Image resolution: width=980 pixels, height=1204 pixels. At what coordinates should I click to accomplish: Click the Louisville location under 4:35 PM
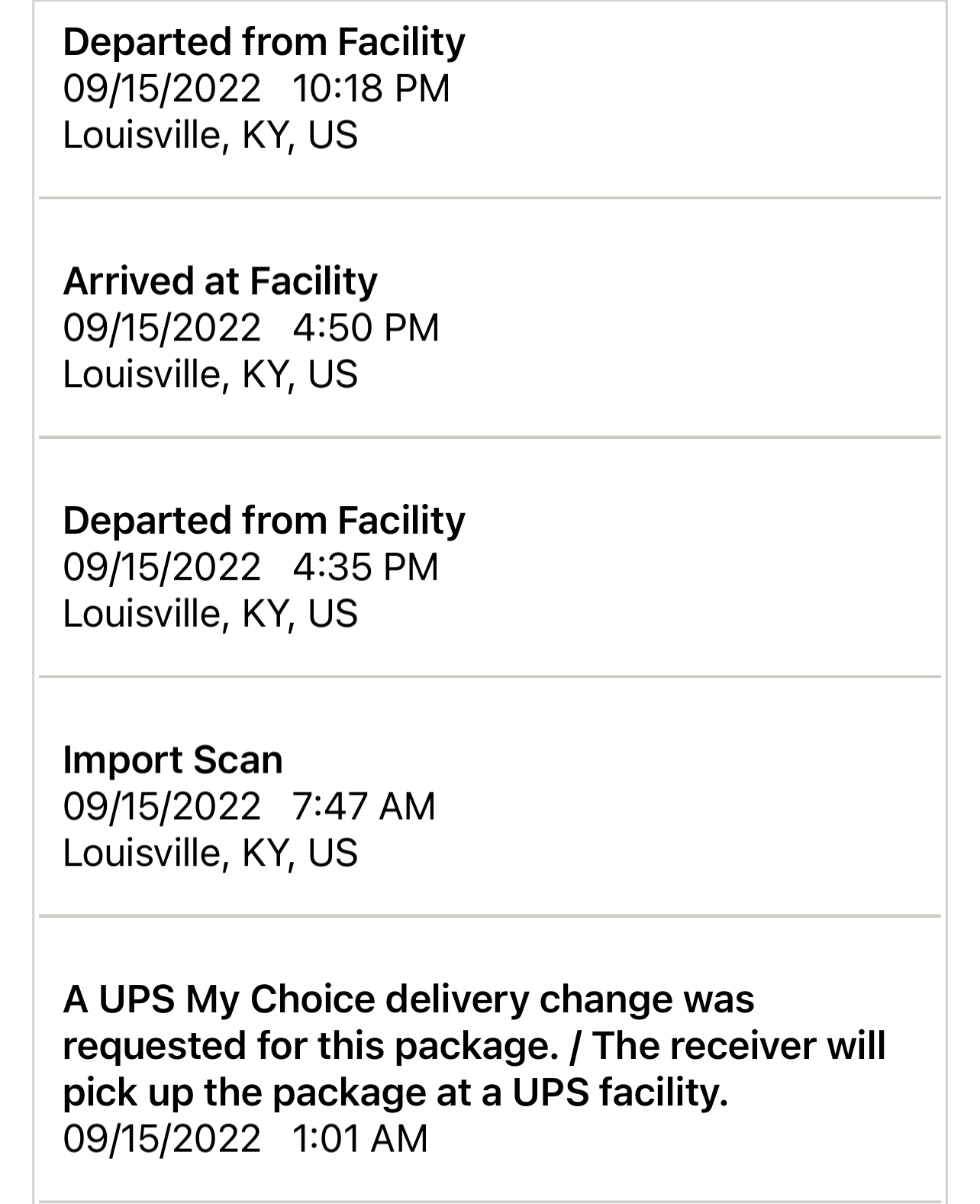(x=210, y=615)
